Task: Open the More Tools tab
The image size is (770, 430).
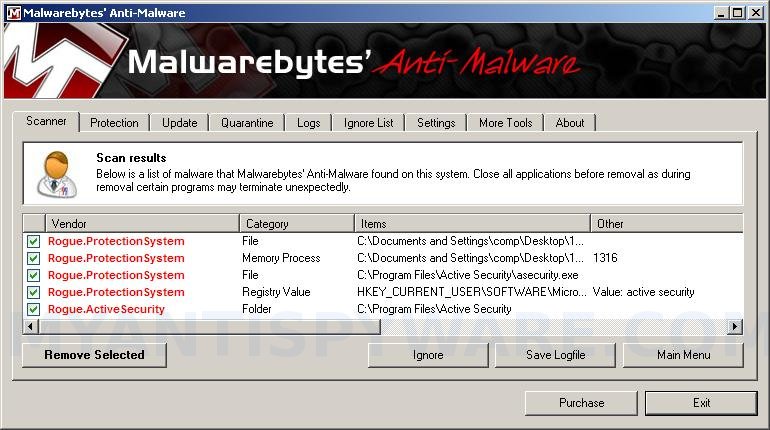Action: (505, 123)
